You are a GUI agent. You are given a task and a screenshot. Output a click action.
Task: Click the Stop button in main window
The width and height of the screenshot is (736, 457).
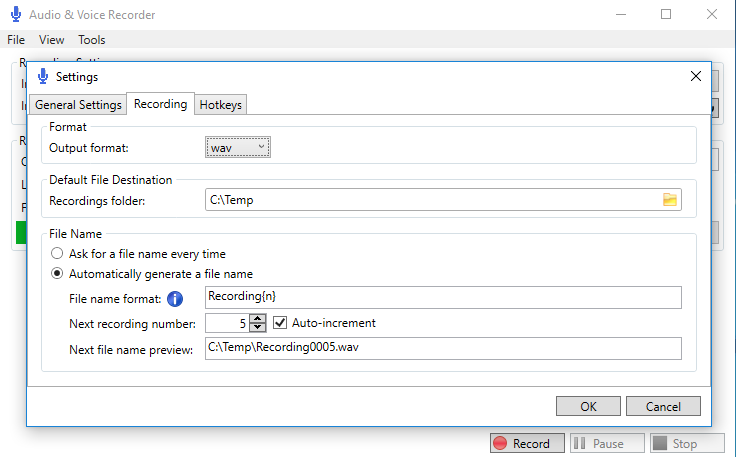(x=687, y=443)
